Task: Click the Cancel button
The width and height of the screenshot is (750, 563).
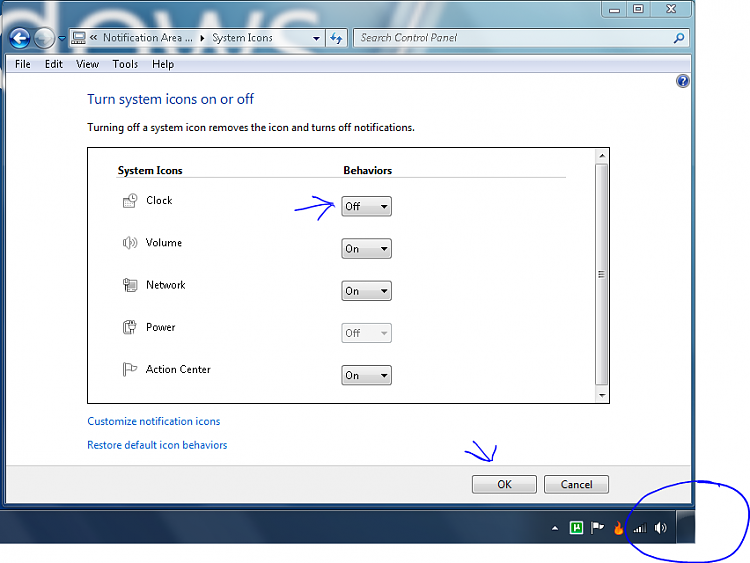Action: coord(576,485)
